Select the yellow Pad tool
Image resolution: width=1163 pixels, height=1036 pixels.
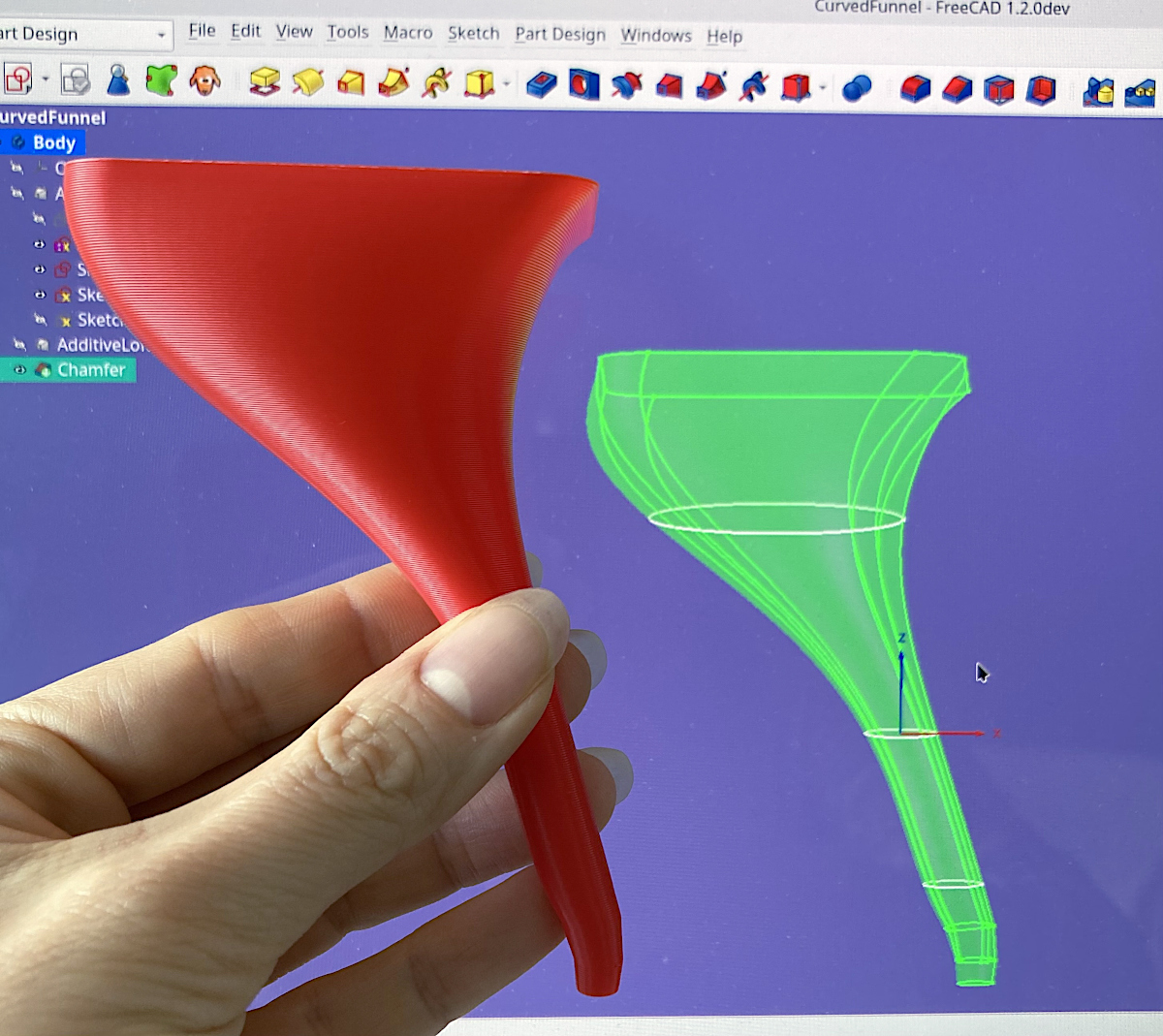coord(265,81)
